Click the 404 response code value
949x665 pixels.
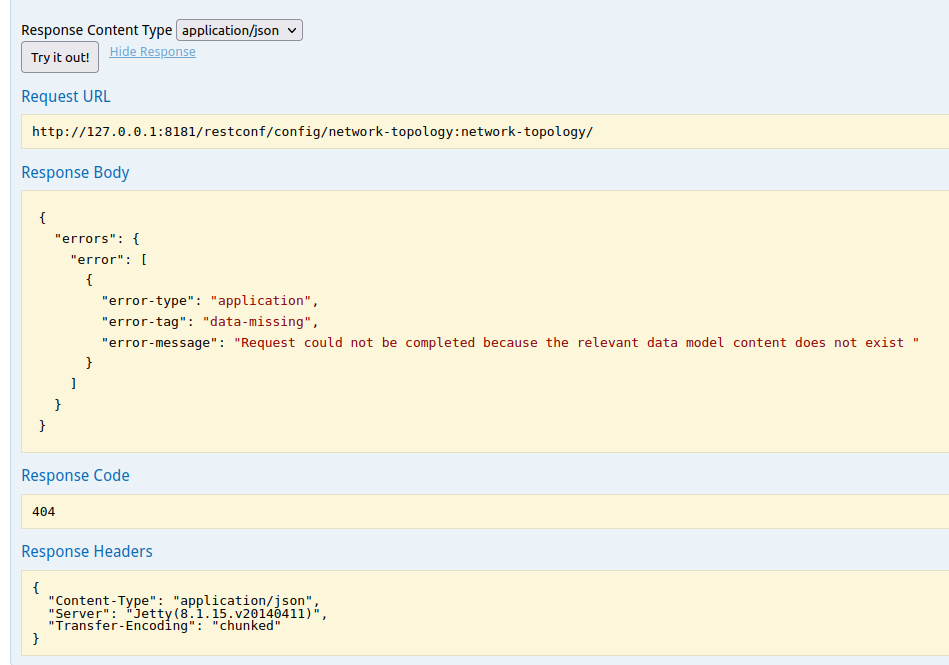click(44, 512)
